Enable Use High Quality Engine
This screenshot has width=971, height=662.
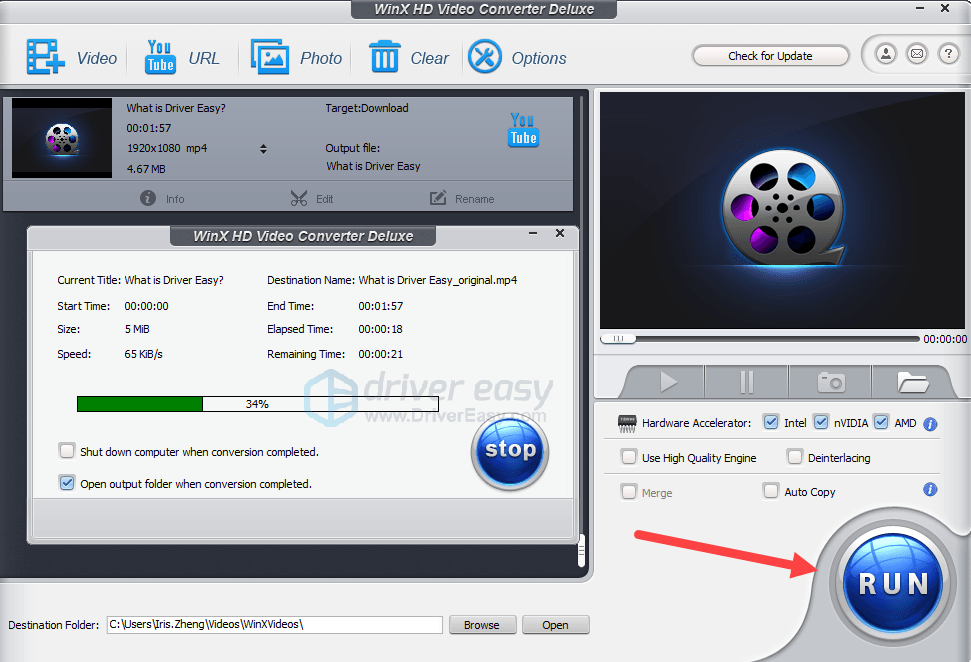point(629,457)
